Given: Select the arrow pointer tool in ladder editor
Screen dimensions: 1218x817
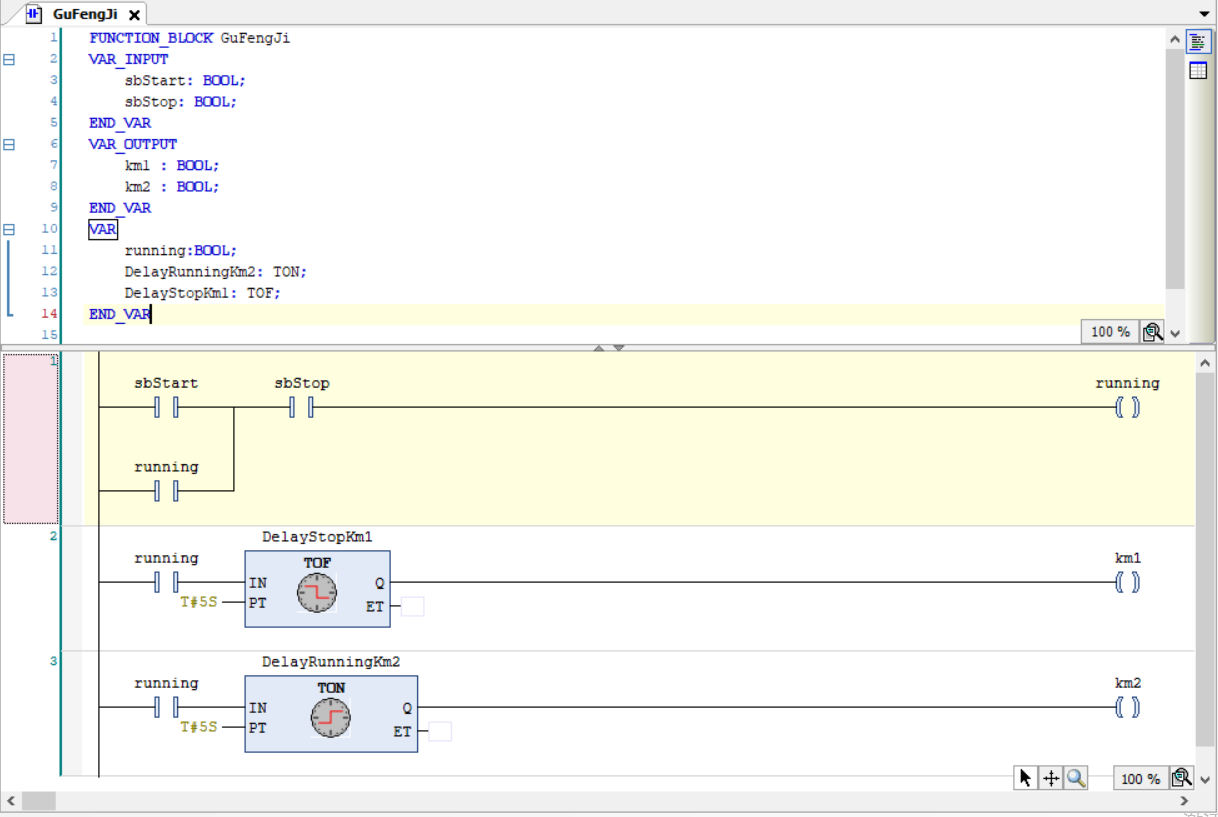Looking at the screenshot, I should pos(1025,778).
